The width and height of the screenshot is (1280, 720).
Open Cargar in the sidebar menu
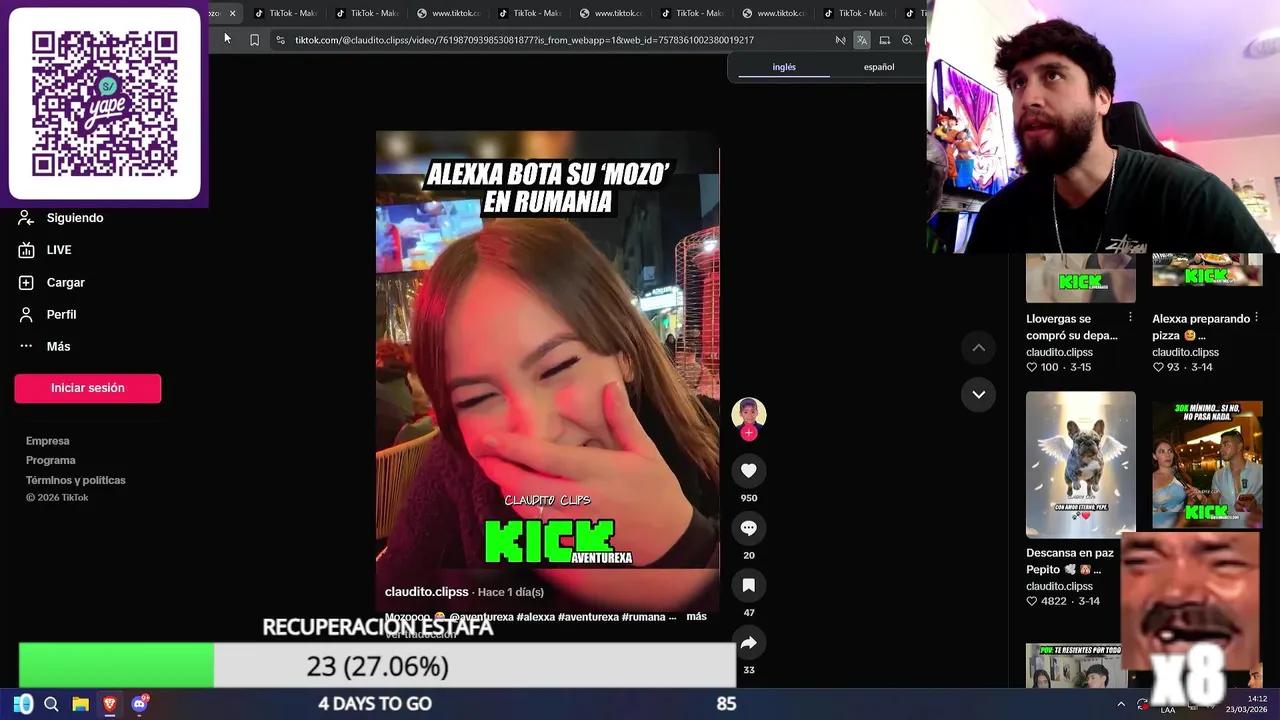point(66,283)
